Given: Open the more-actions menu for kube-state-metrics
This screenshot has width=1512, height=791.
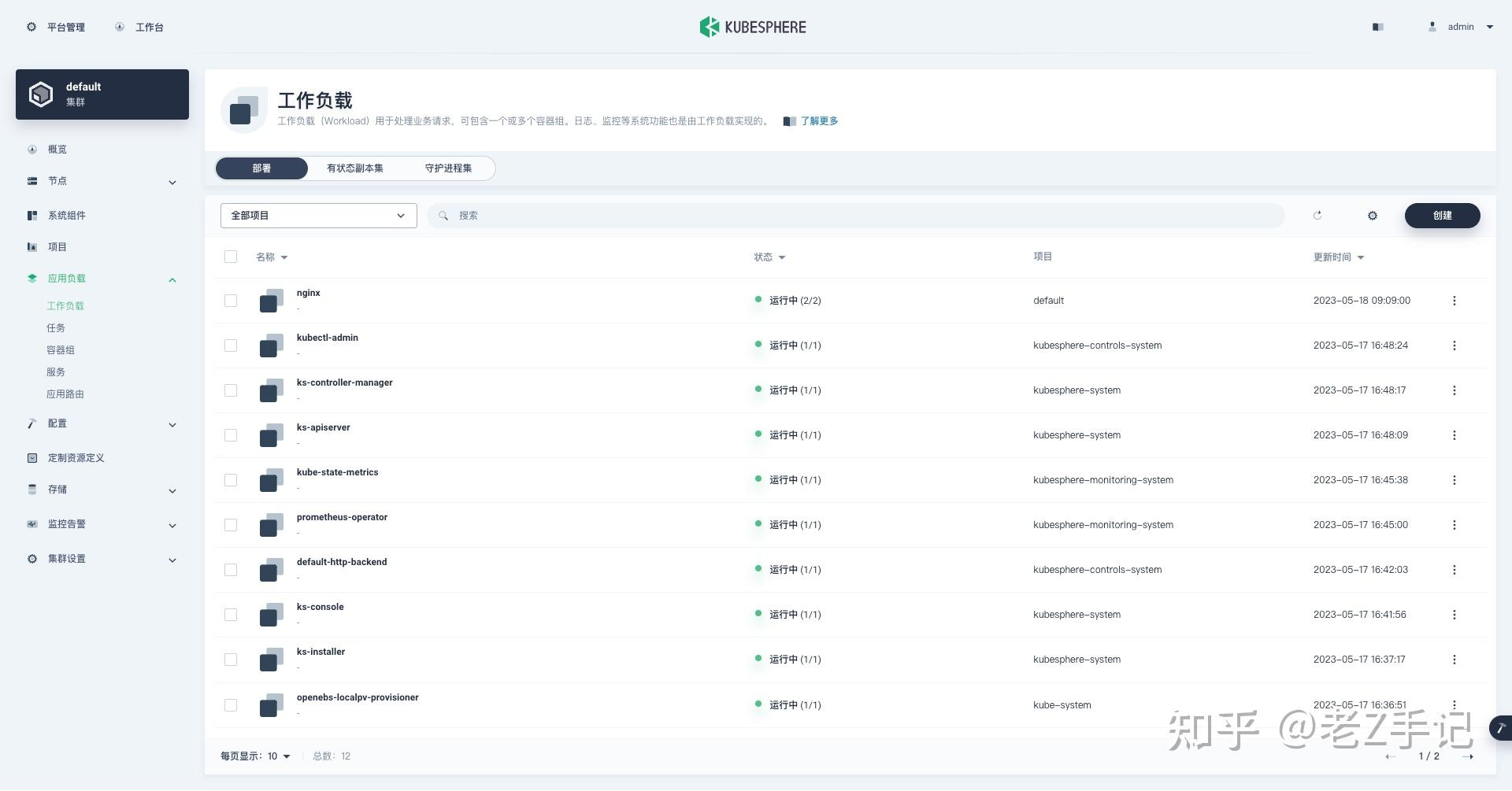Looking at the screenshot, I should (x=1455, y=480).
